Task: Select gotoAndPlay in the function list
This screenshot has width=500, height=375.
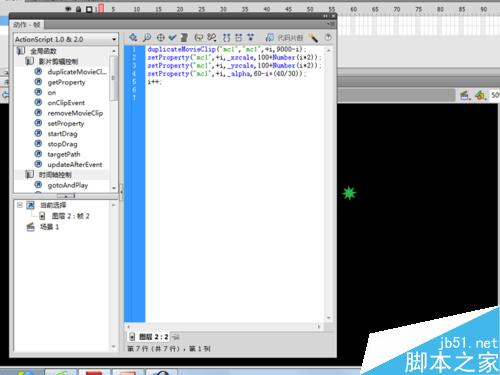Action: pyautogui.click(x=68, y=185)
